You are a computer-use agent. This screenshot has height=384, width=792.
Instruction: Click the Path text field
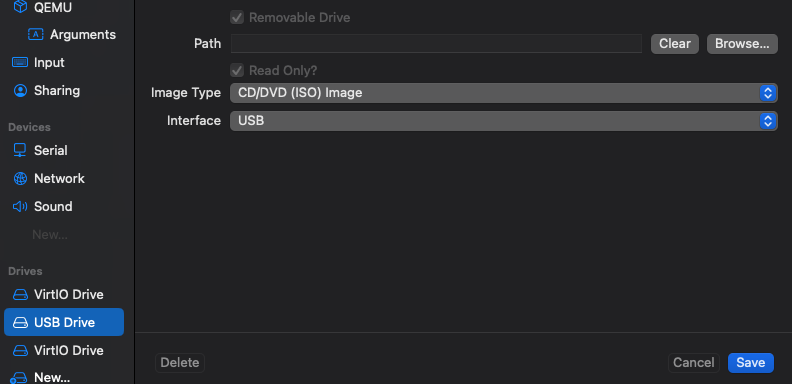pyautogui.click(x=436, y=44)
